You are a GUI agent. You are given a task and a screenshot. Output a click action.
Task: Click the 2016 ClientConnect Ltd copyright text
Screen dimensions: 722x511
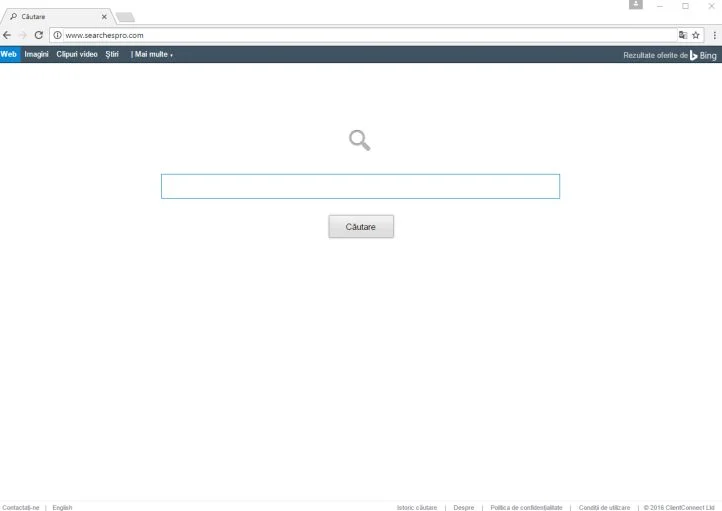tap(679, 507)
